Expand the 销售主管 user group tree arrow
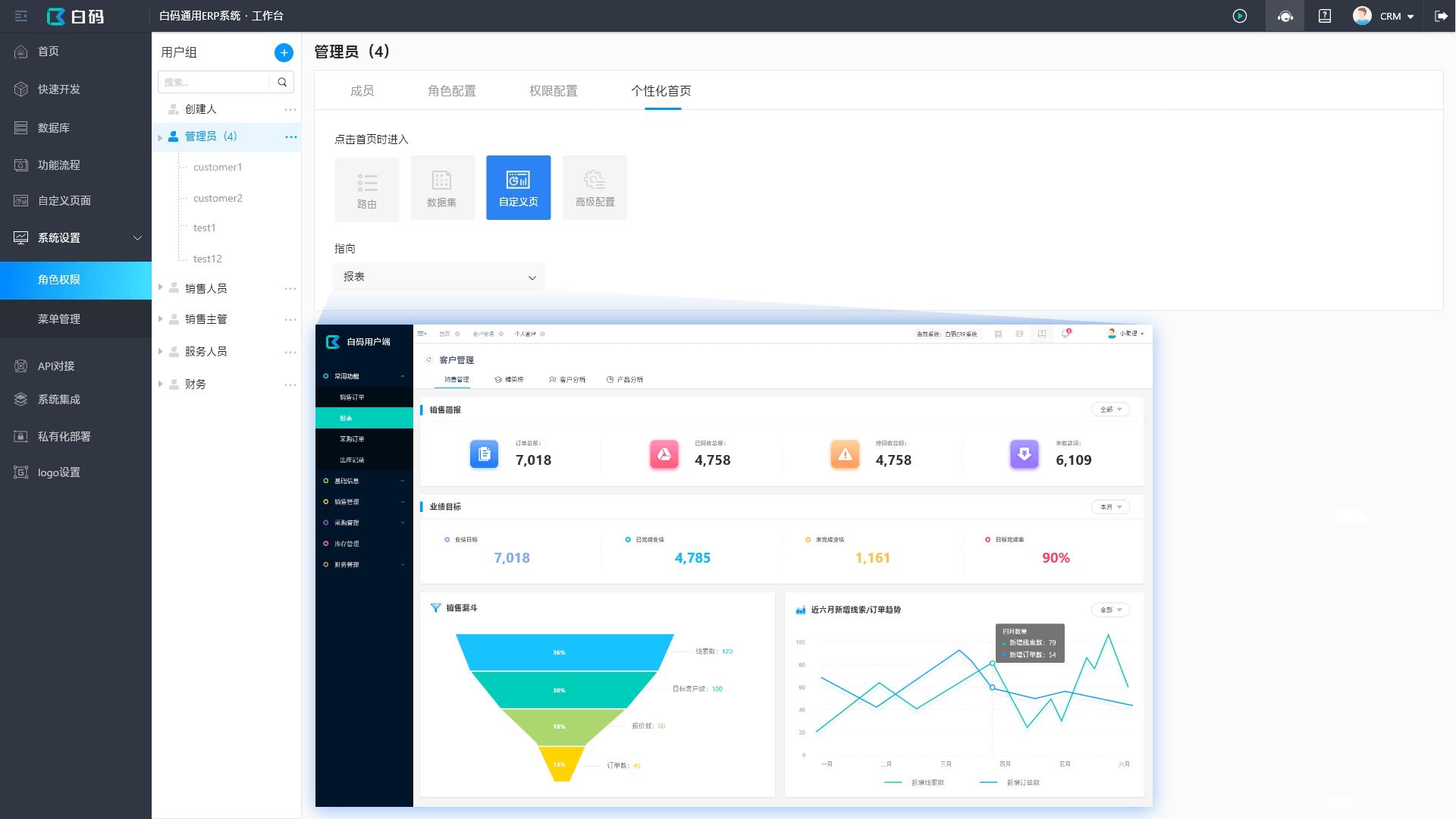This screenshot has height=819, width=1456. (x=161, y=319)
